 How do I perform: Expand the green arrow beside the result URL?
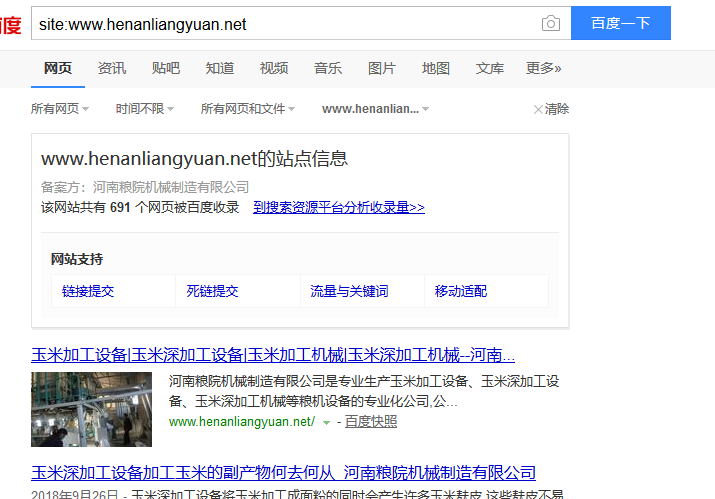pyautogui.click(x=326, y=422)
